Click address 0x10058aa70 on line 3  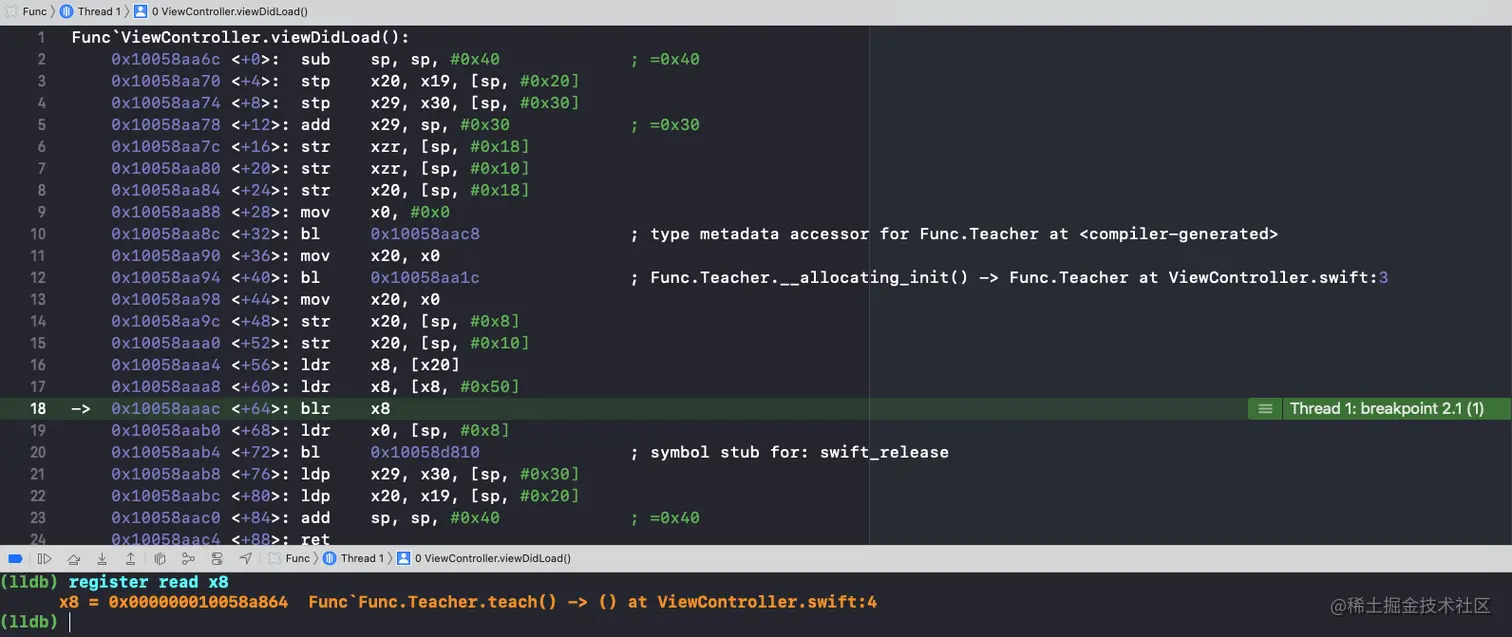(x=166, y=81)
